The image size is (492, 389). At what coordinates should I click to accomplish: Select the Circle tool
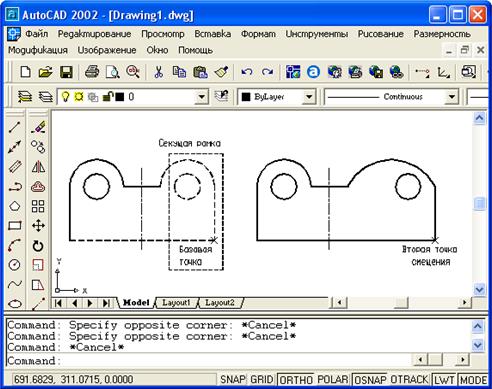coord(14,265)
